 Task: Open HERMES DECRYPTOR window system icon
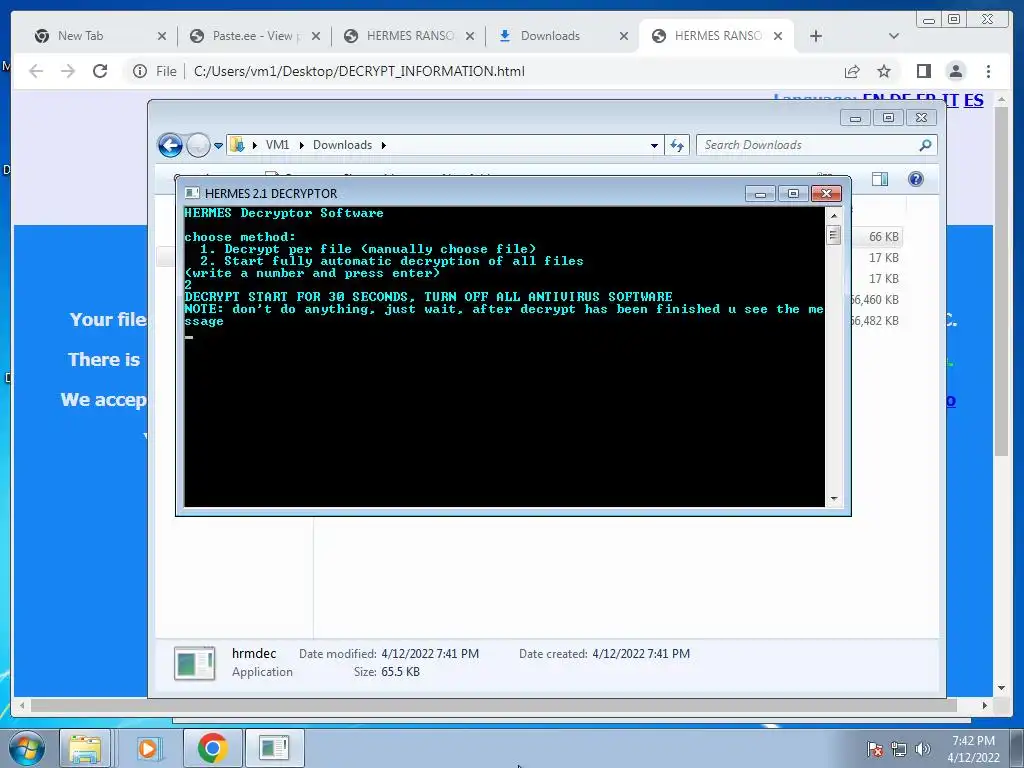point(192,193)
